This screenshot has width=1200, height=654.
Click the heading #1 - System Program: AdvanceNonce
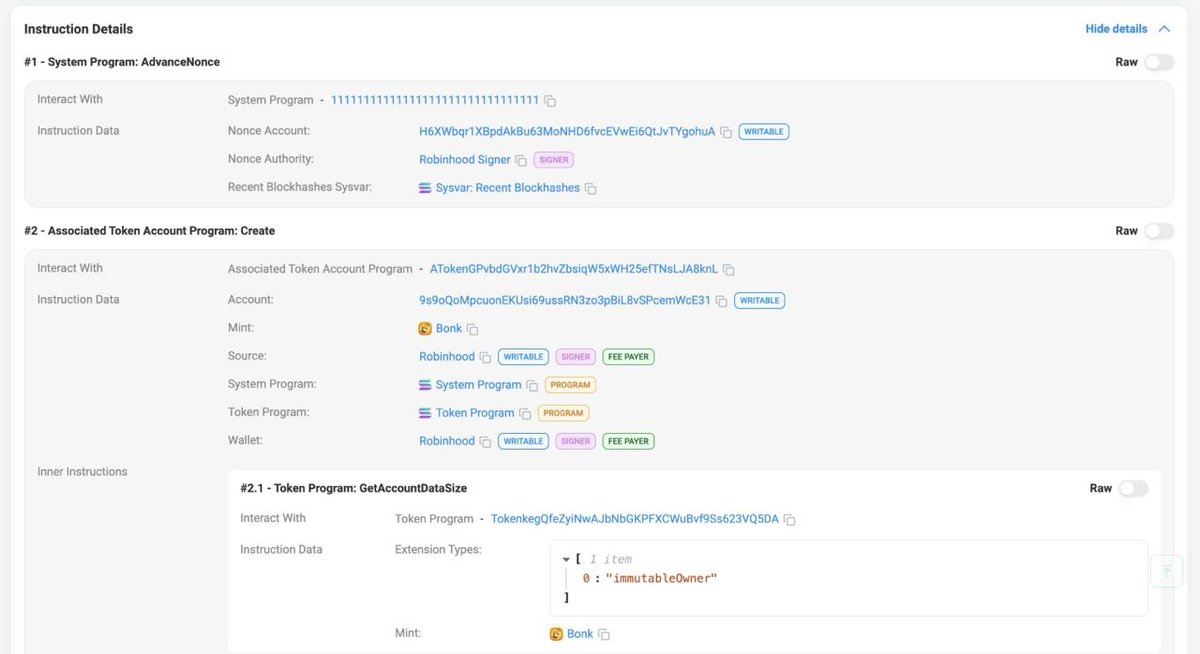(122, 62)
